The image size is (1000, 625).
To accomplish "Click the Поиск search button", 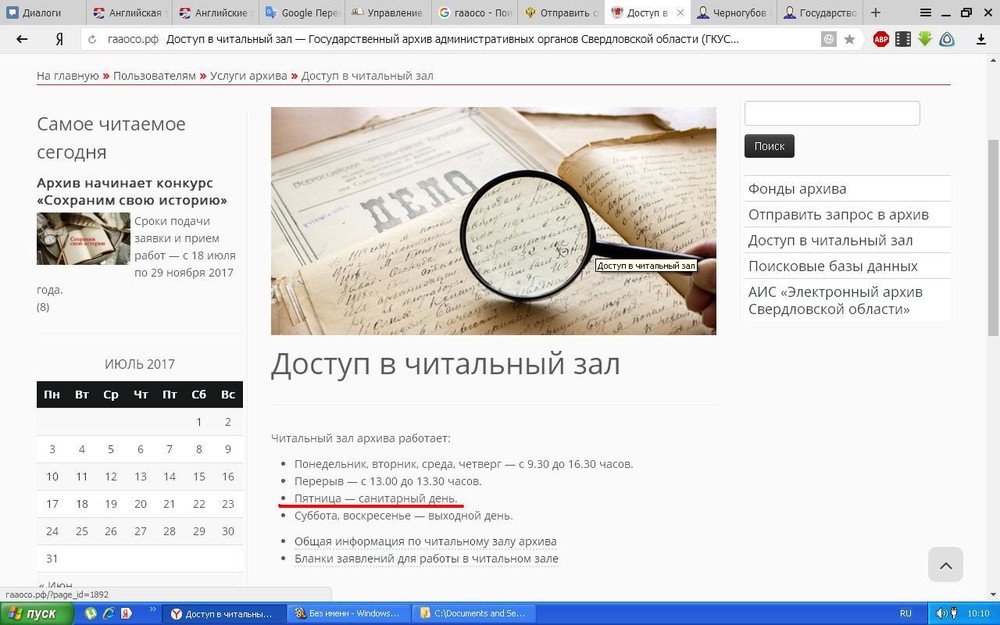I will [769, 146].
